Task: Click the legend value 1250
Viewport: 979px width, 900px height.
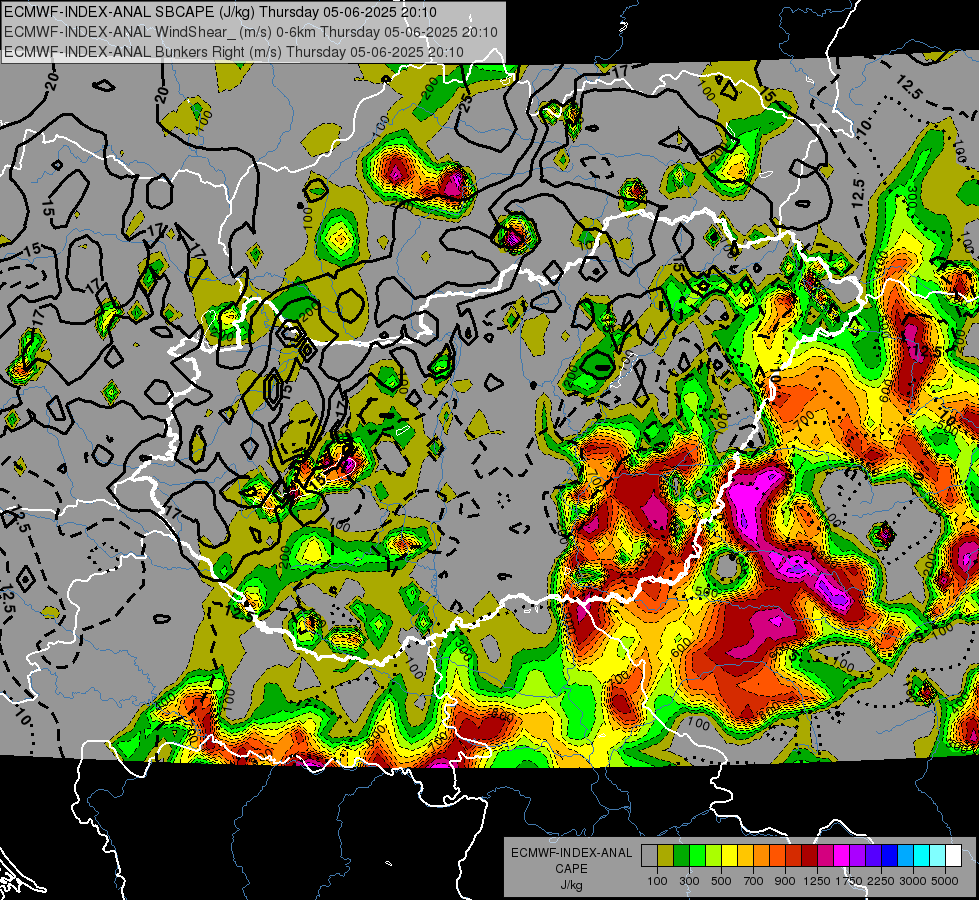Action: (x=817, y=881)
